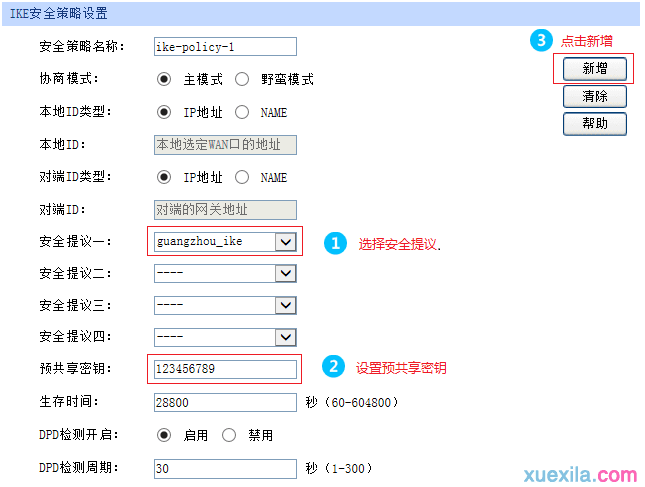Click the 新增 (Add) button

tap(594, 69)
